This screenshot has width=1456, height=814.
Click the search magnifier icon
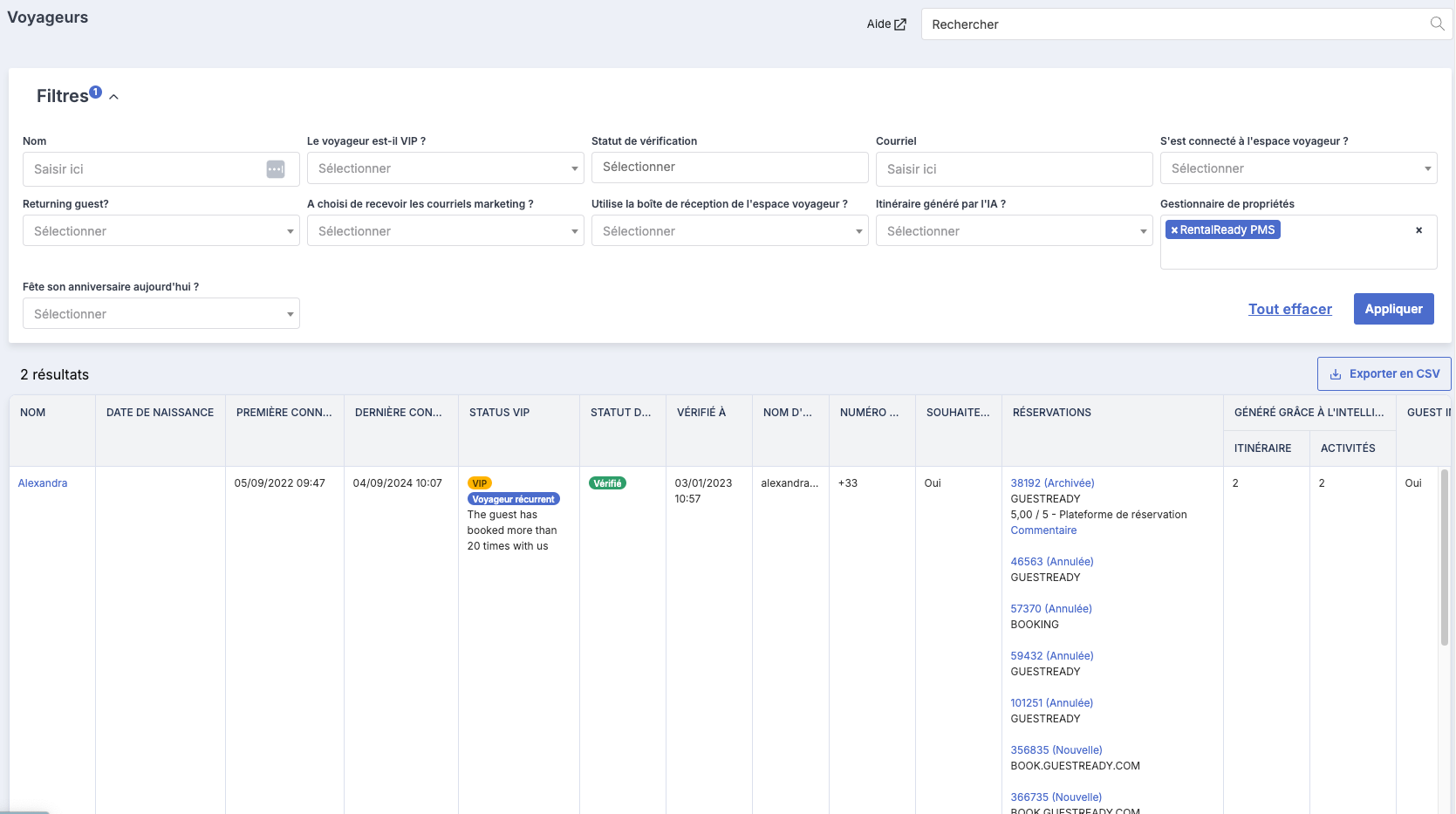click(1437, 24)
